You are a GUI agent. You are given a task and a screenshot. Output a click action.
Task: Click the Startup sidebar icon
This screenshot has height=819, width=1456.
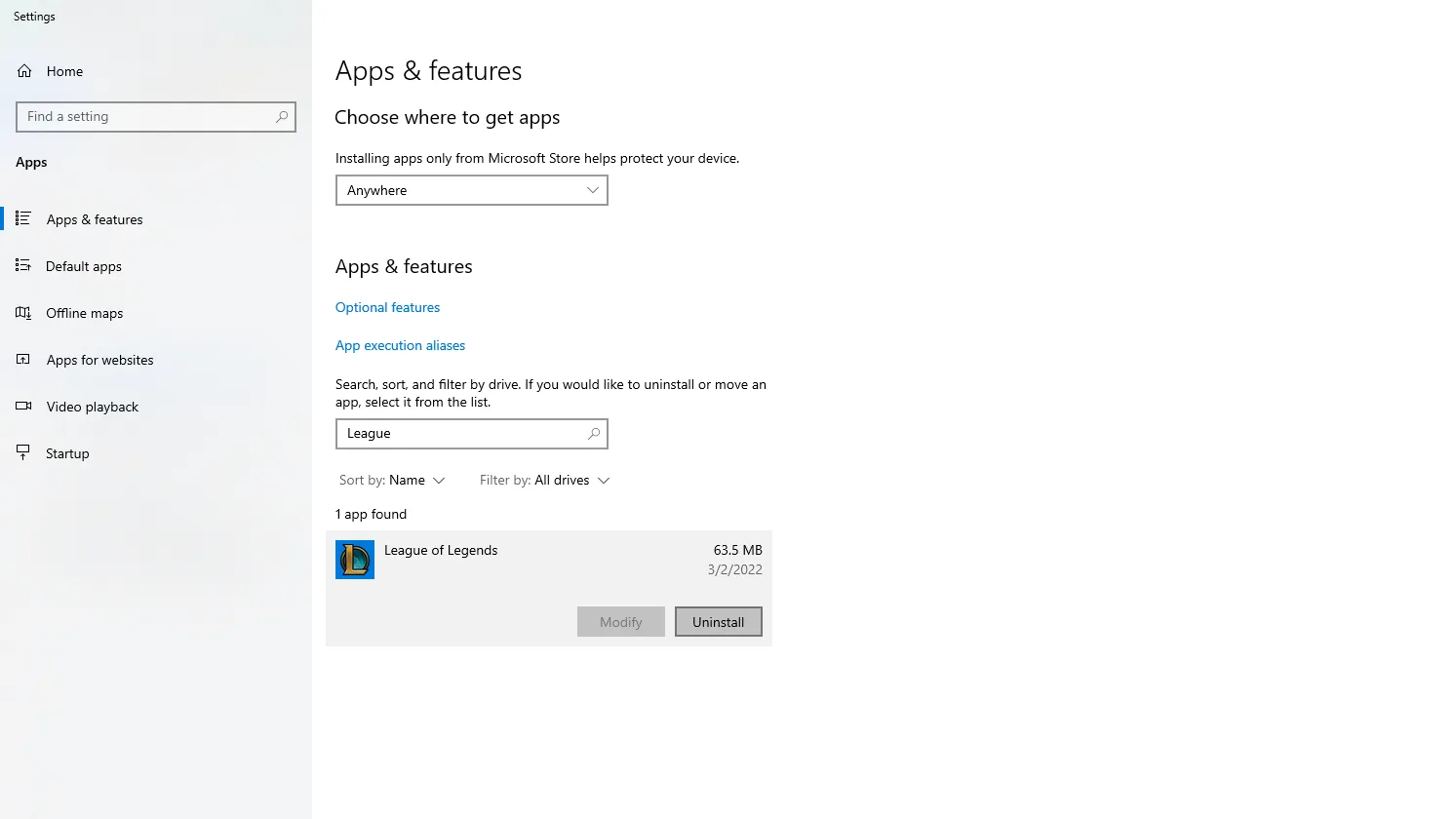tap(23, 452)
